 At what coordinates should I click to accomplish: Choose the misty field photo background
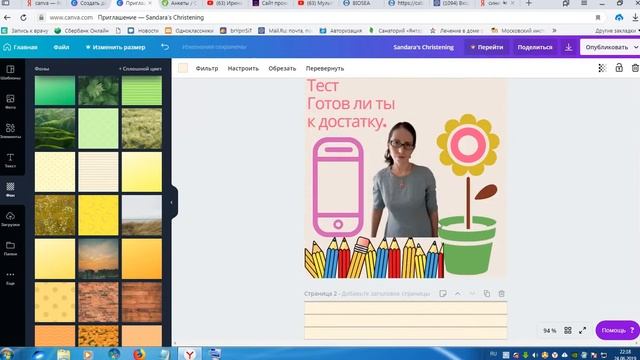[x=142, y=215]
